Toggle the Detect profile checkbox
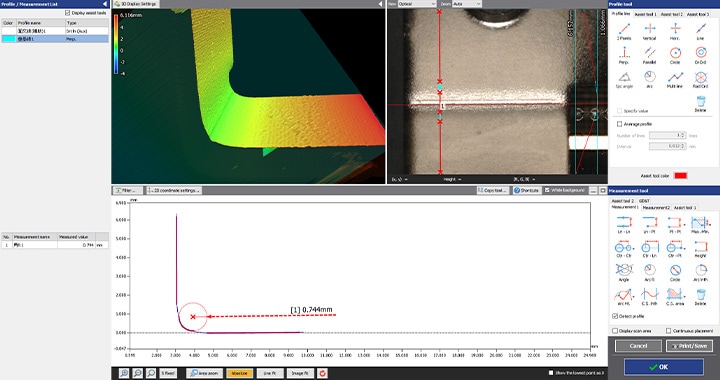Viewport: 720px width, 380px height. [615, 316]
